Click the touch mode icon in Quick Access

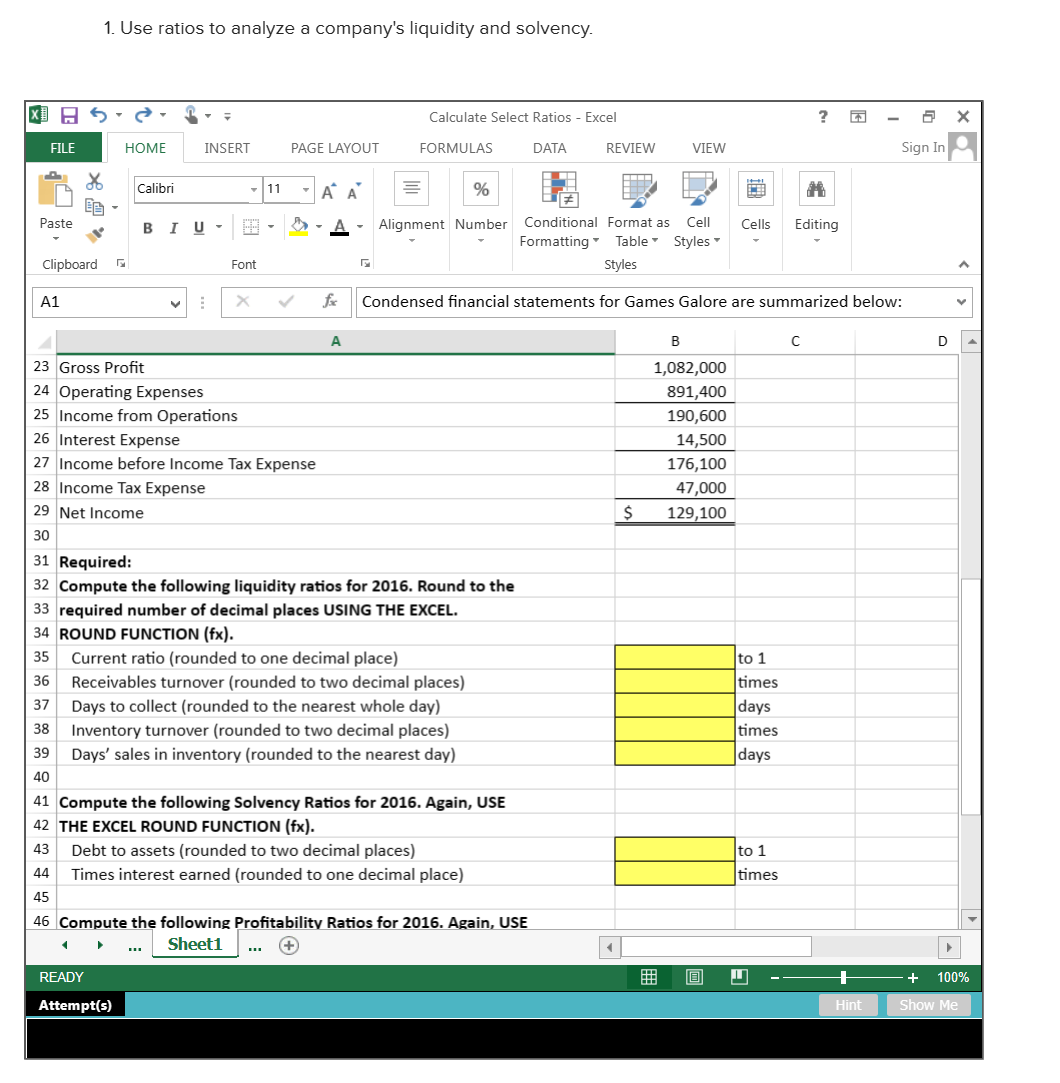[x=191, y=115]
